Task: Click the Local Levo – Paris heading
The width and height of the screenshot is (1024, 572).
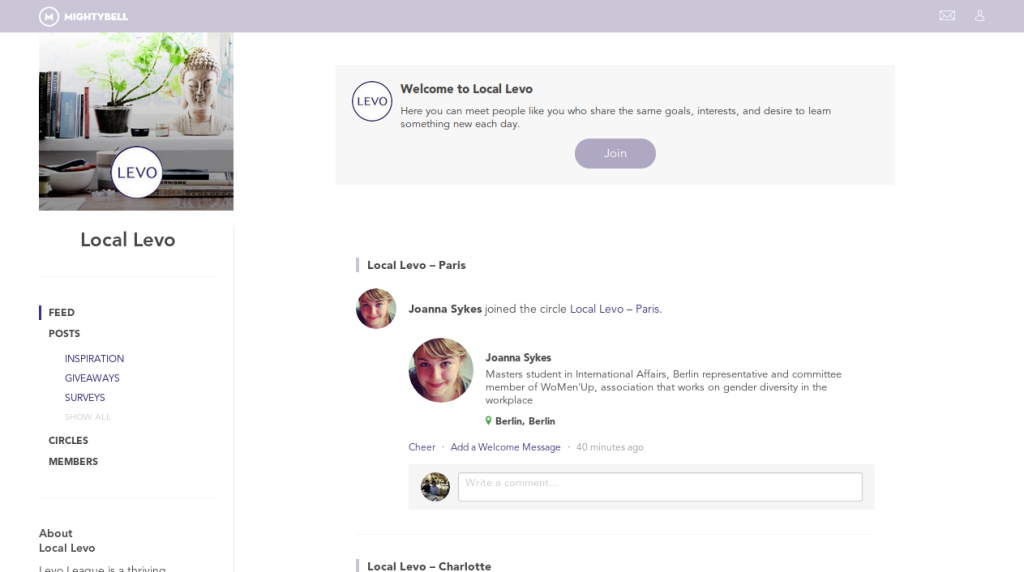Action: 416,265
